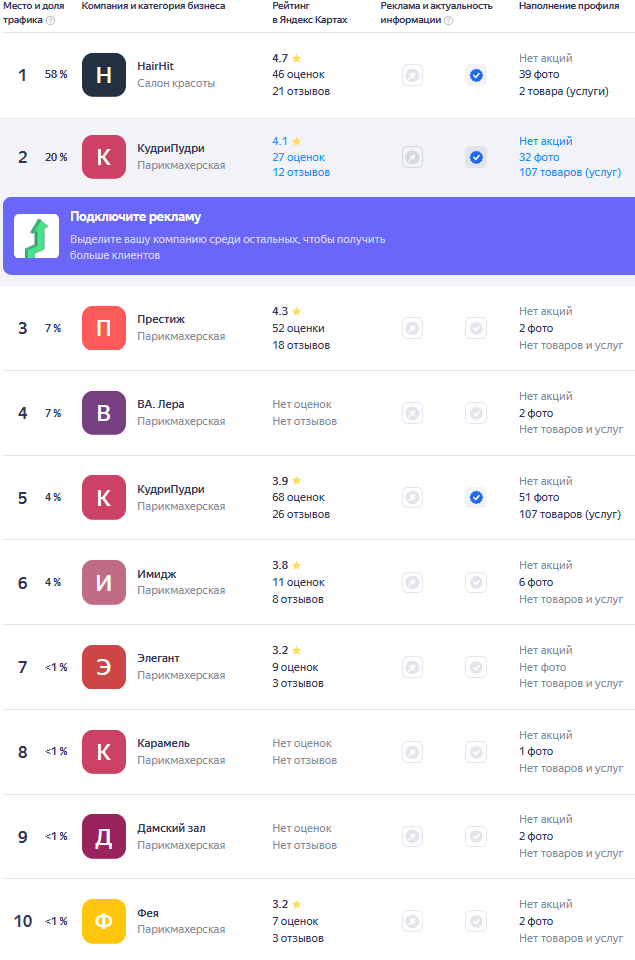Open the 'Подключите рекламу' banner
This screenshot has width=635, height=960.
click(x=318, y=236)
